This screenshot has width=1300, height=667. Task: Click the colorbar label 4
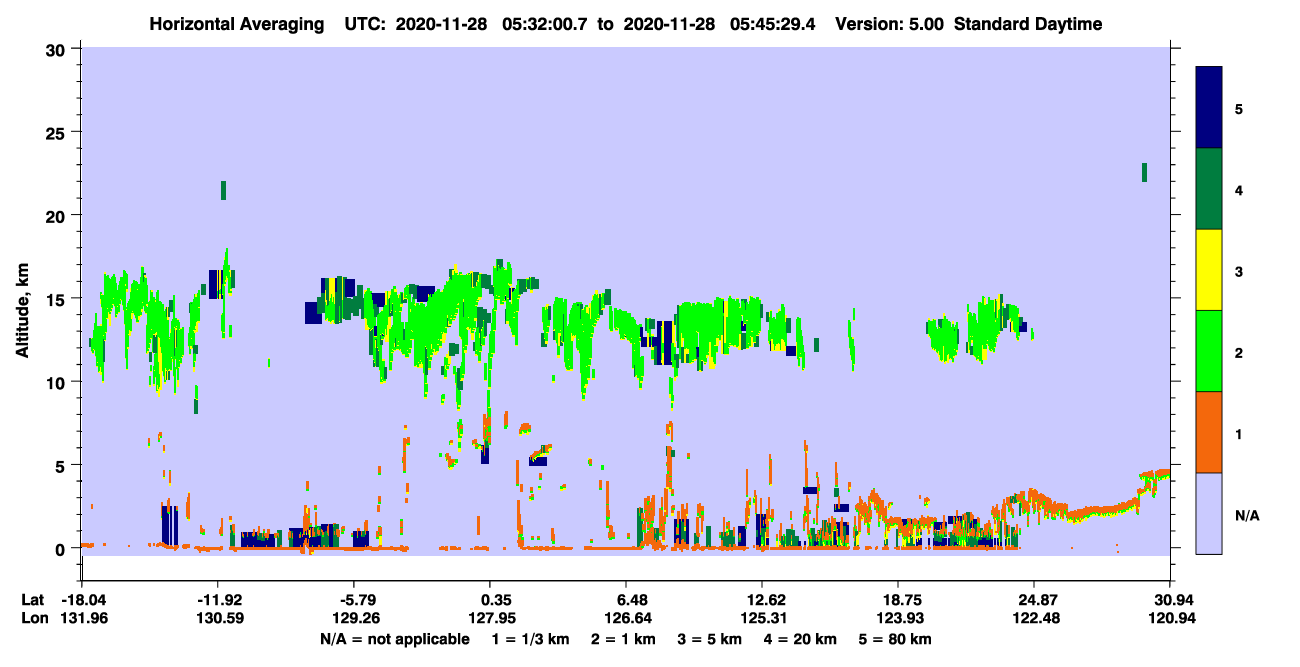point(1239,190)
